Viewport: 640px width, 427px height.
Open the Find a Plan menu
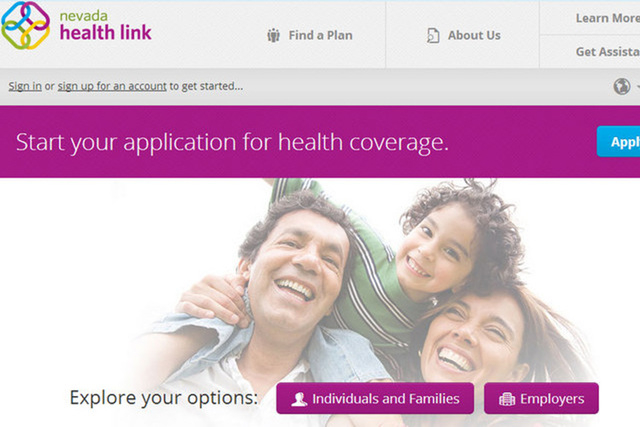310,36
